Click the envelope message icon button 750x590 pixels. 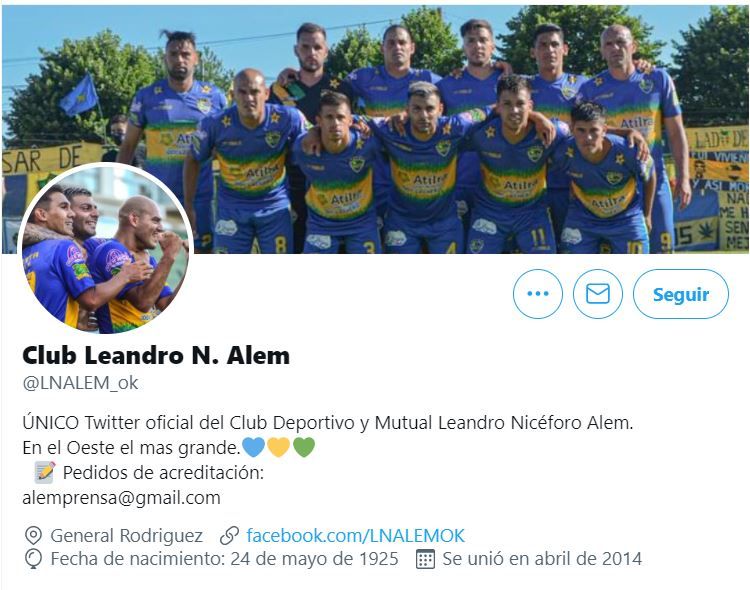598,294
